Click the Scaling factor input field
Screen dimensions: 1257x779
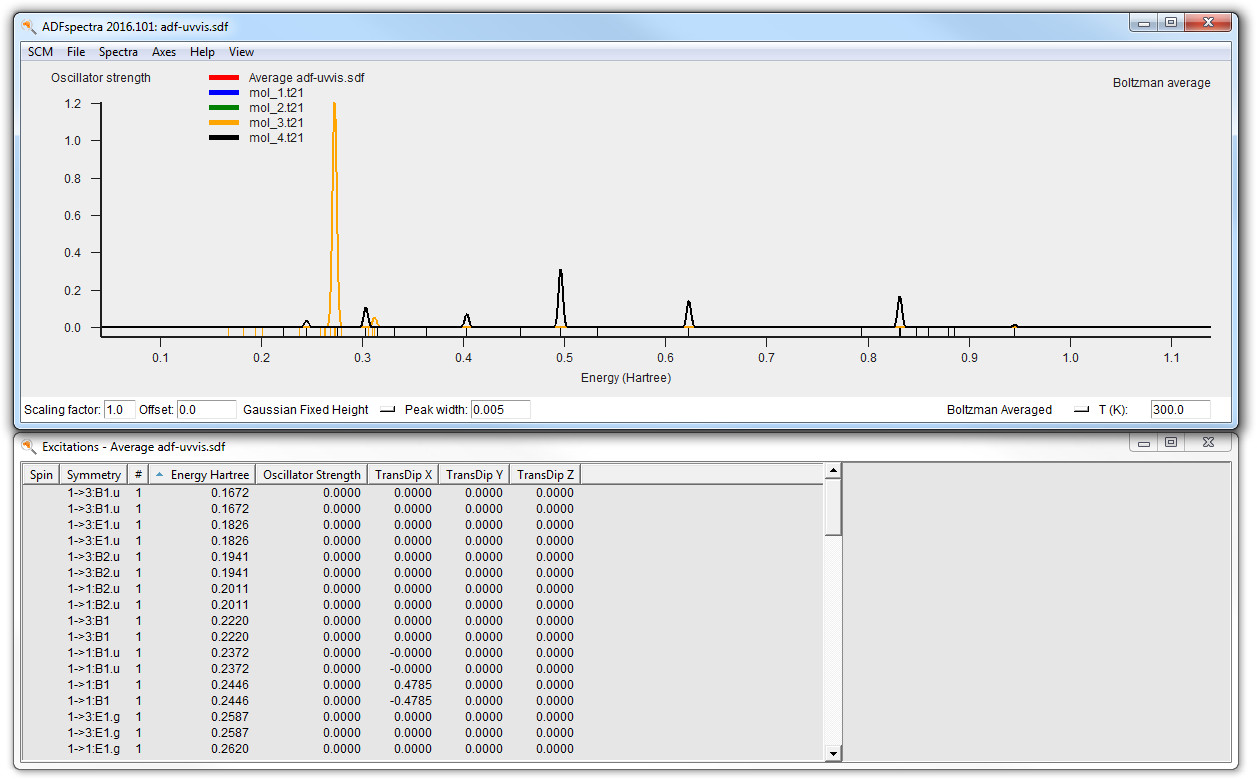tap(119, 410)
